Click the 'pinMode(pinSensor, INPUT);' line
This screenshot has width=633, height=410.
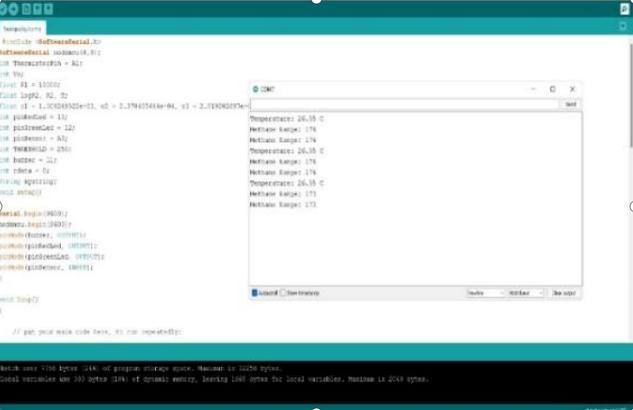pyautogui.click(x=46, y=267)
